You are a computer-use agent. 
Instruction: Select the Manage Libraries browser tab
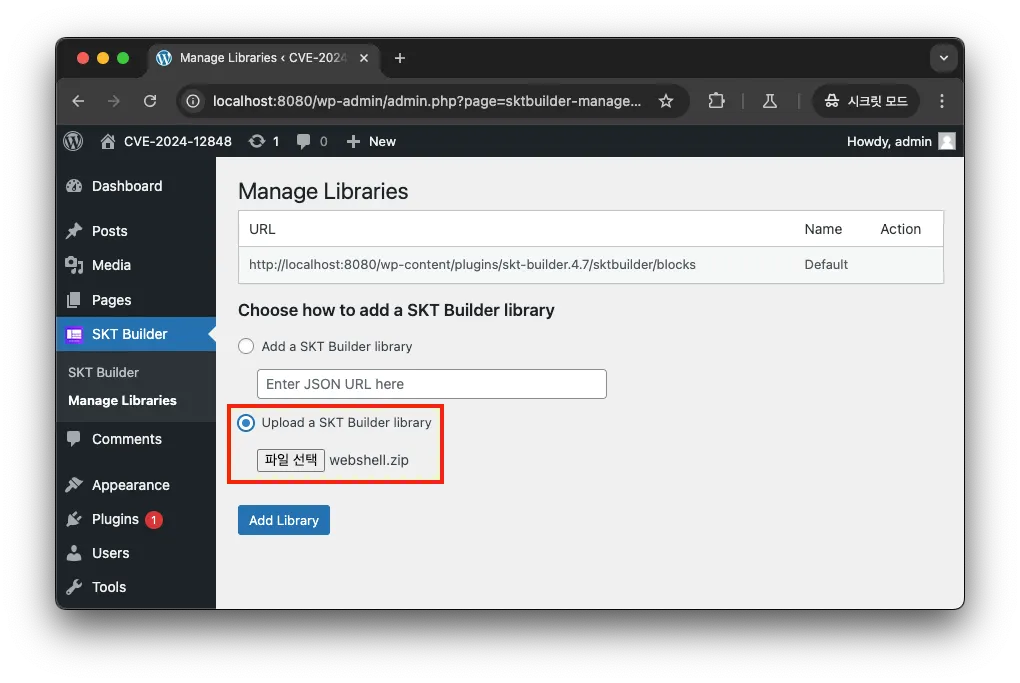[x=263, y=58]
